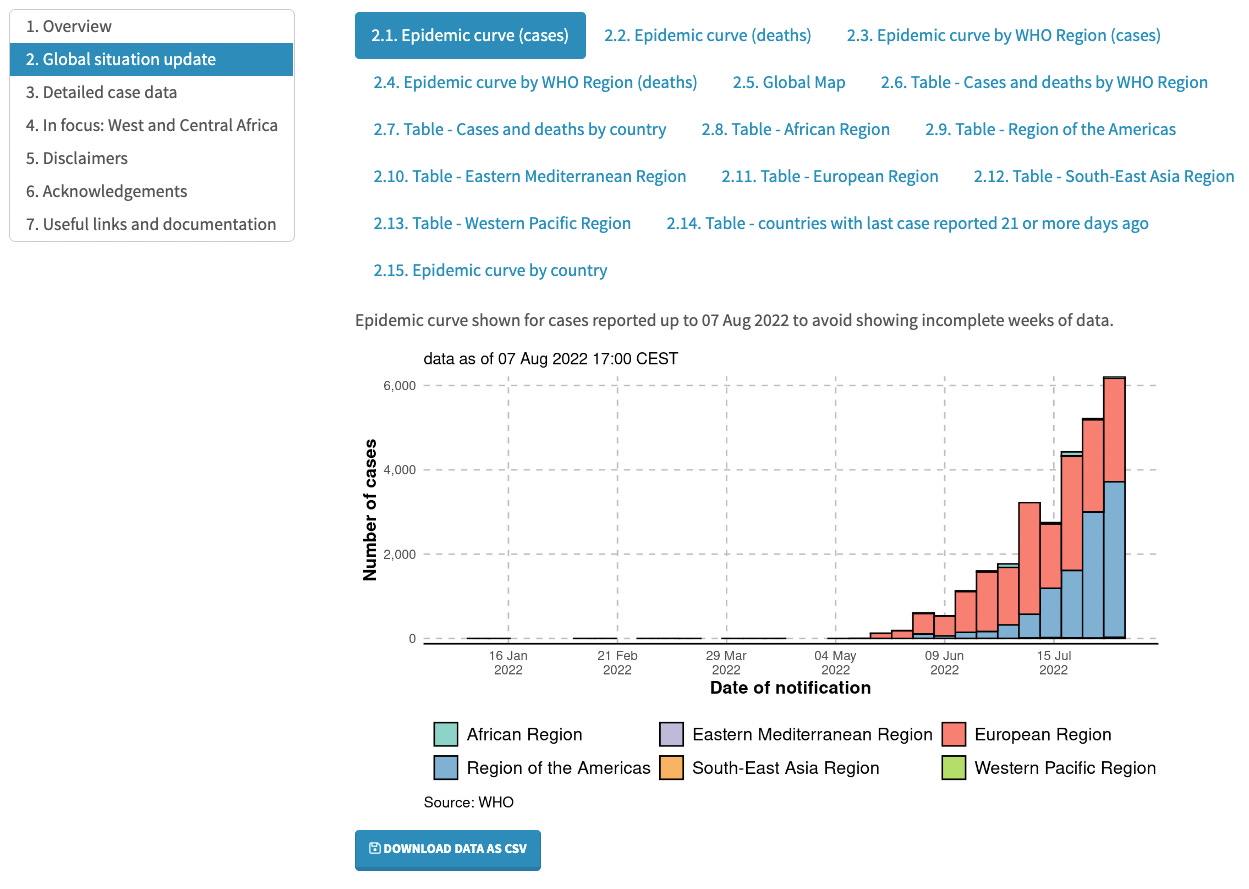Viewport: 1249px width, 889px height.
Task: Open the 2.8 African Region table
Action: [796, 129]
